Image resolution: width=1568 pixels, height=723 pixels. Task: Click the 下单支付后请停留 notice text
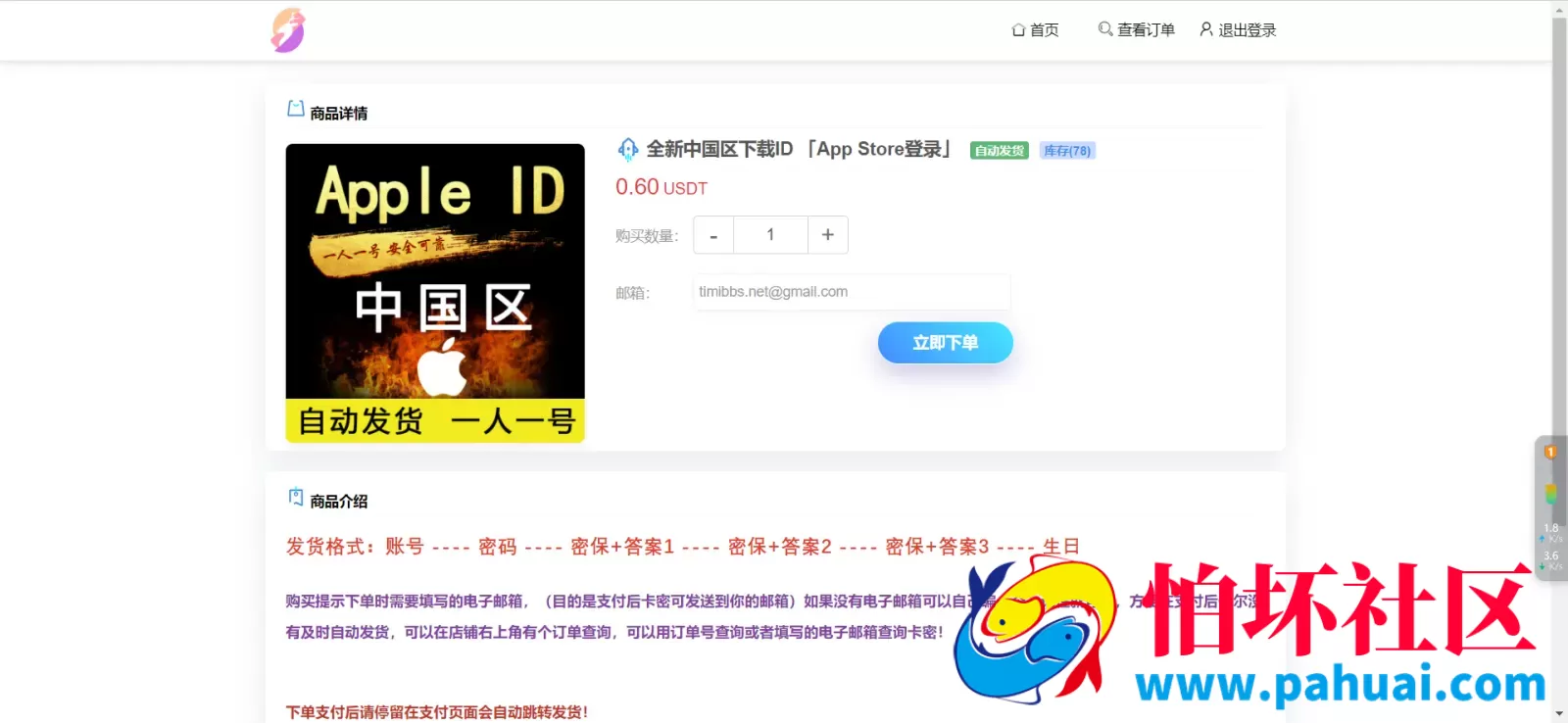(437, 712)
